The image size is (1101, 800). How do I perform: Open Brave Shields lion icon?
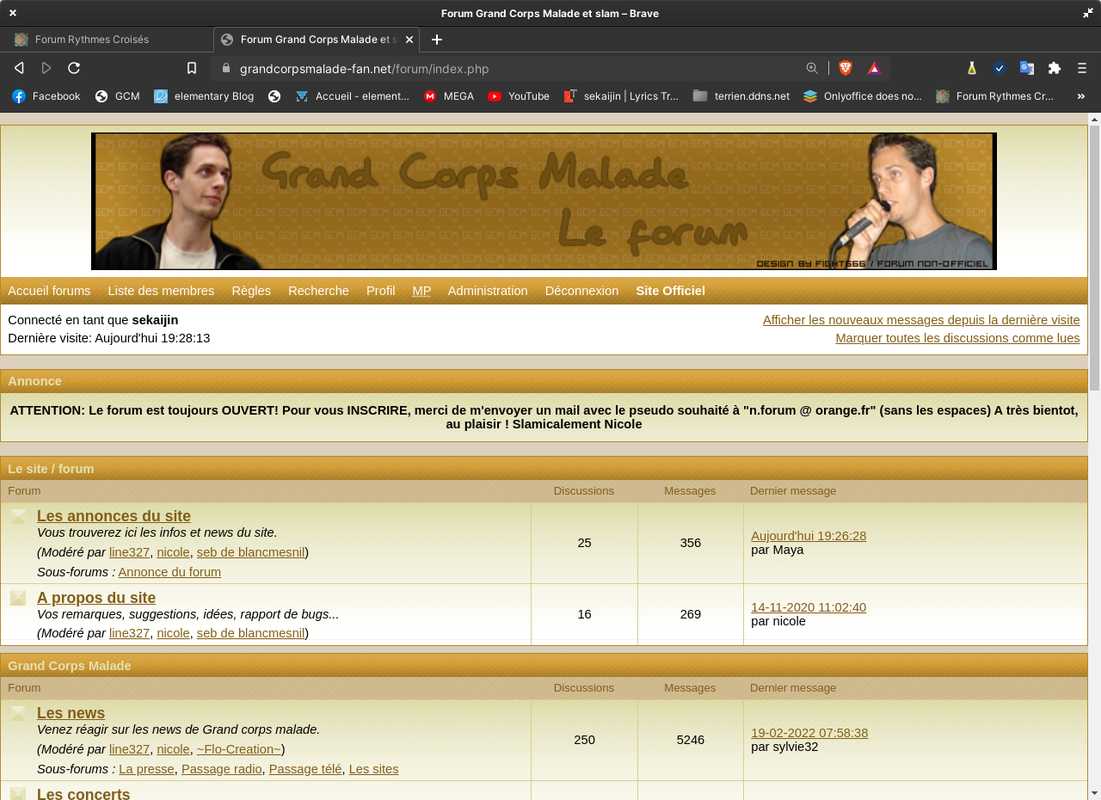point(845,68)
